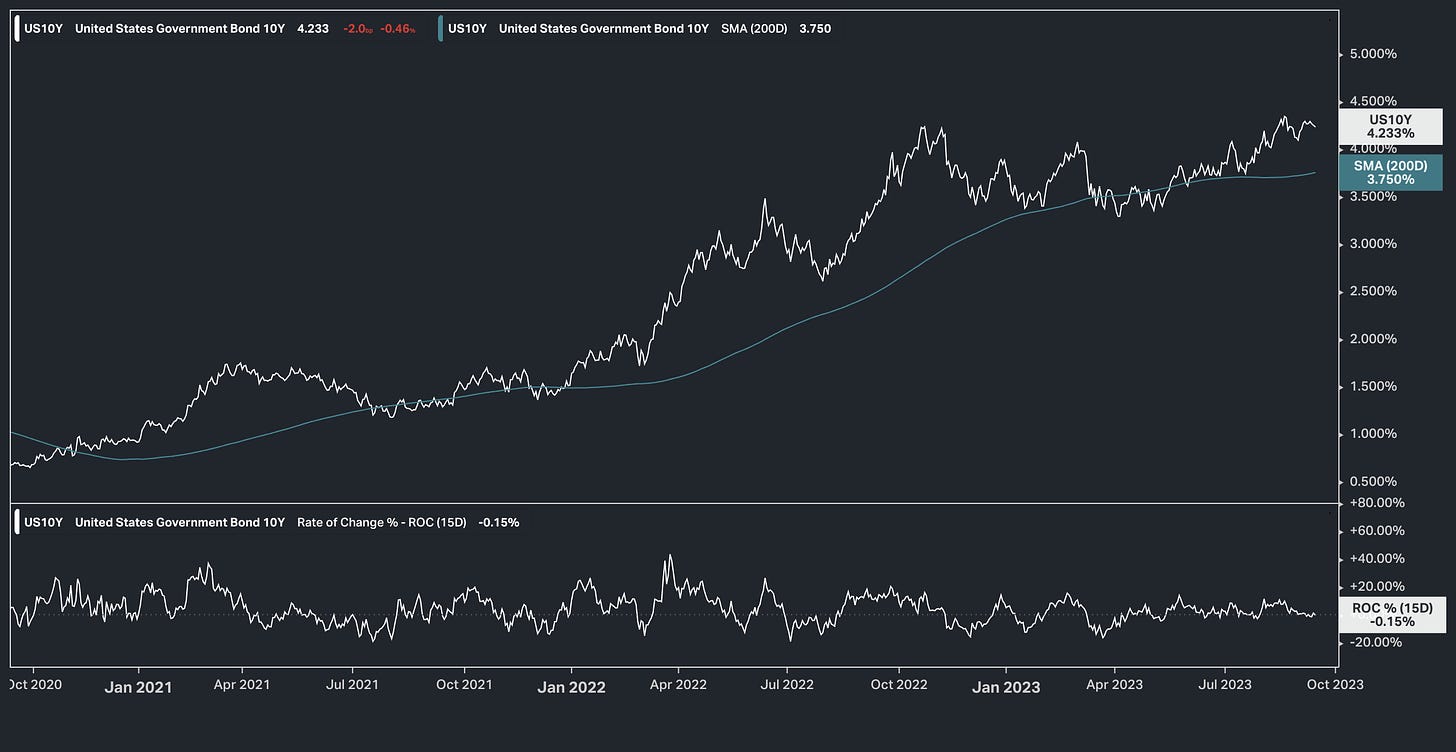Click the -0.15% ROC legend value
The height and width of the screenshot is (752, 1456).
[x=499, y=522]
